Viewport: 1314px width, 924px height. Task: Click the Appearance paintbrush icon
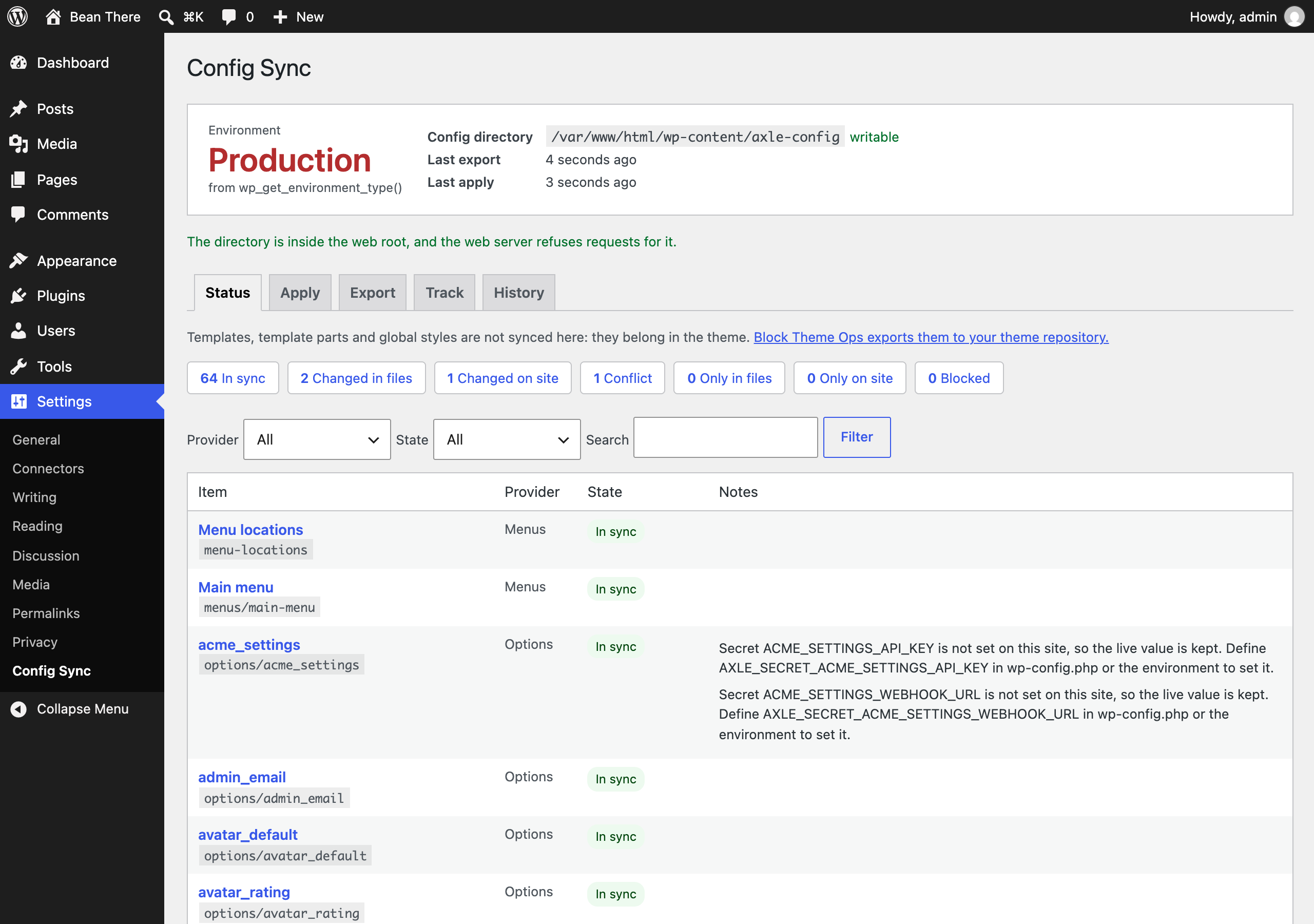click(x=18, y=261)
